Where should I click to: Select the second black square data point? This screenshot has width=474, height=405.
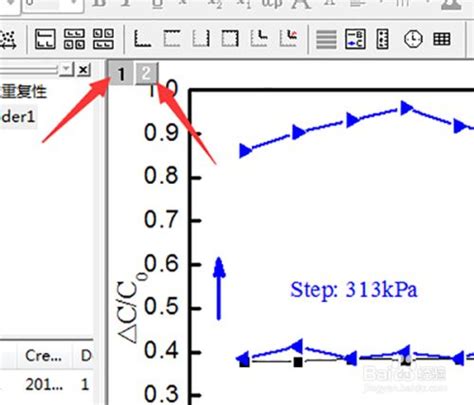point(298,362)
